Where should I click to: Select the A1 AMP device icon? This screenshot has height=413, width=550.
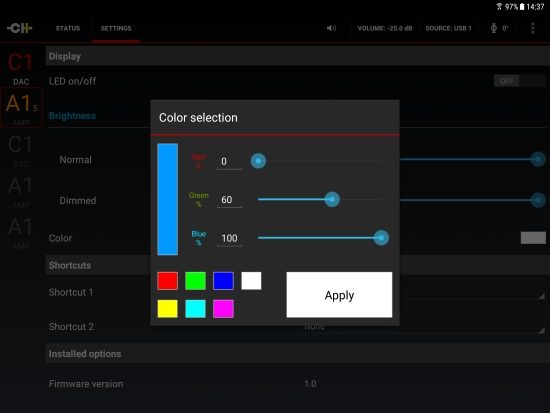coord(21,107)
